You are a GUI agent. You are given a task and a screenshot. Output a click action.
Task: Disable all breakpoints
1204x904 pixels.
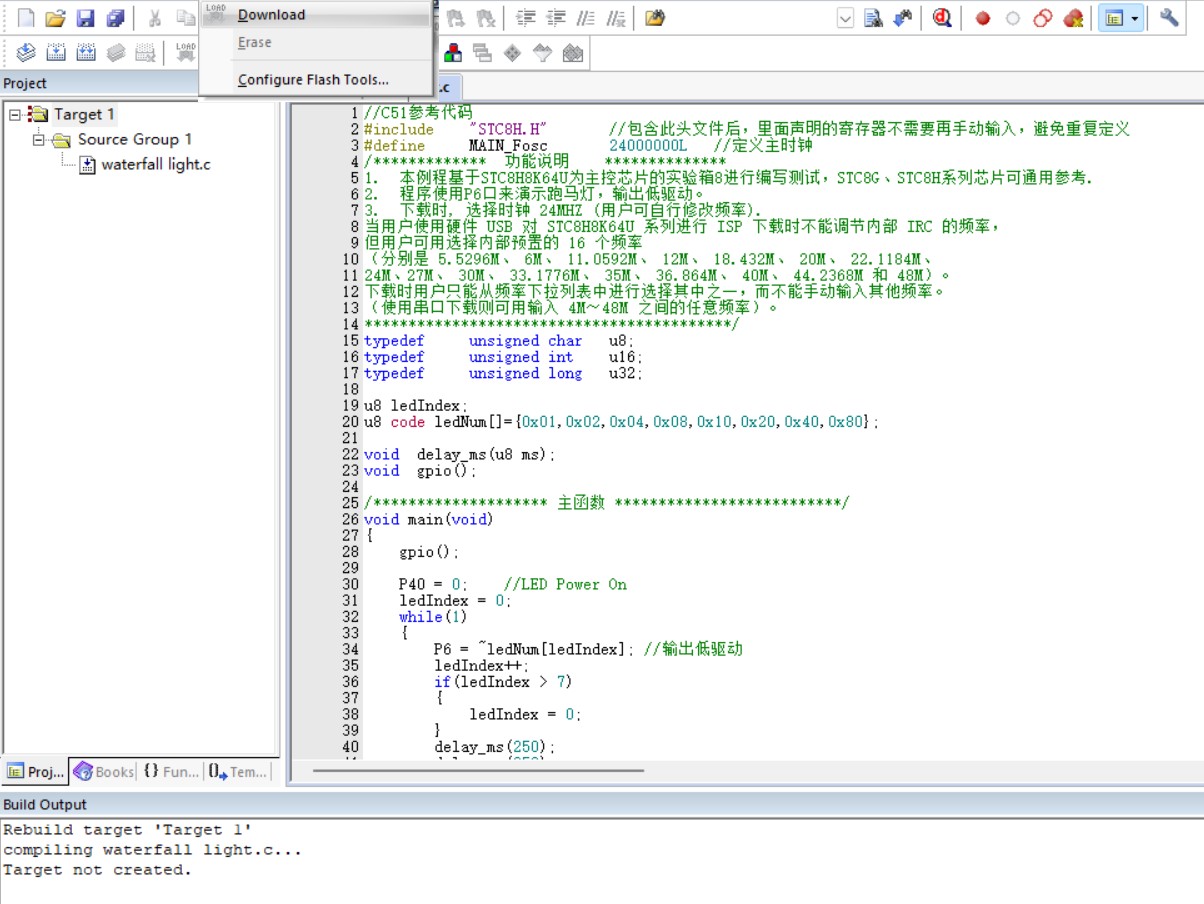(1043, 18)
